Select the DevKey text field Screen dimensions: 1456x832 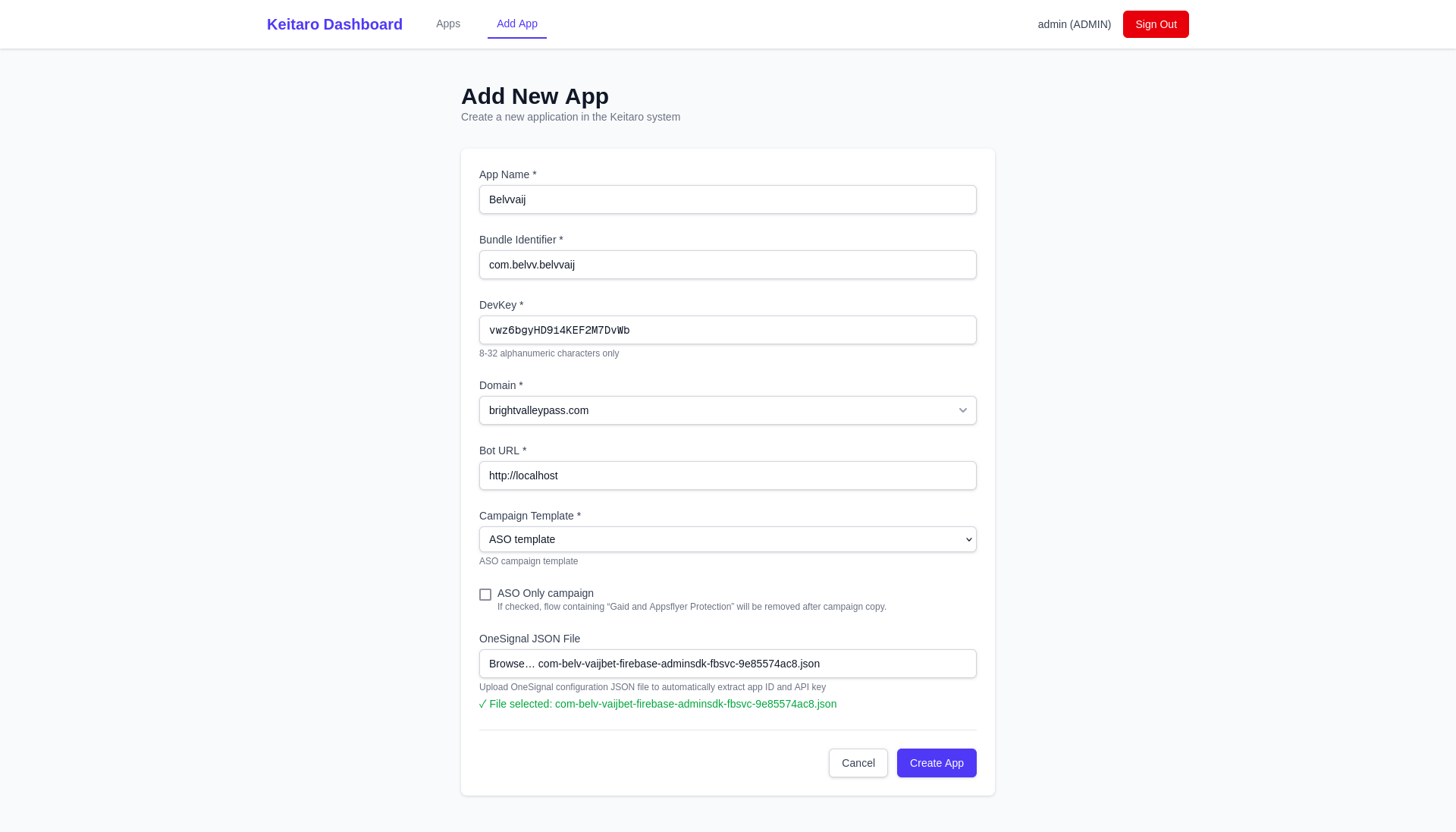tap(727, 330)
